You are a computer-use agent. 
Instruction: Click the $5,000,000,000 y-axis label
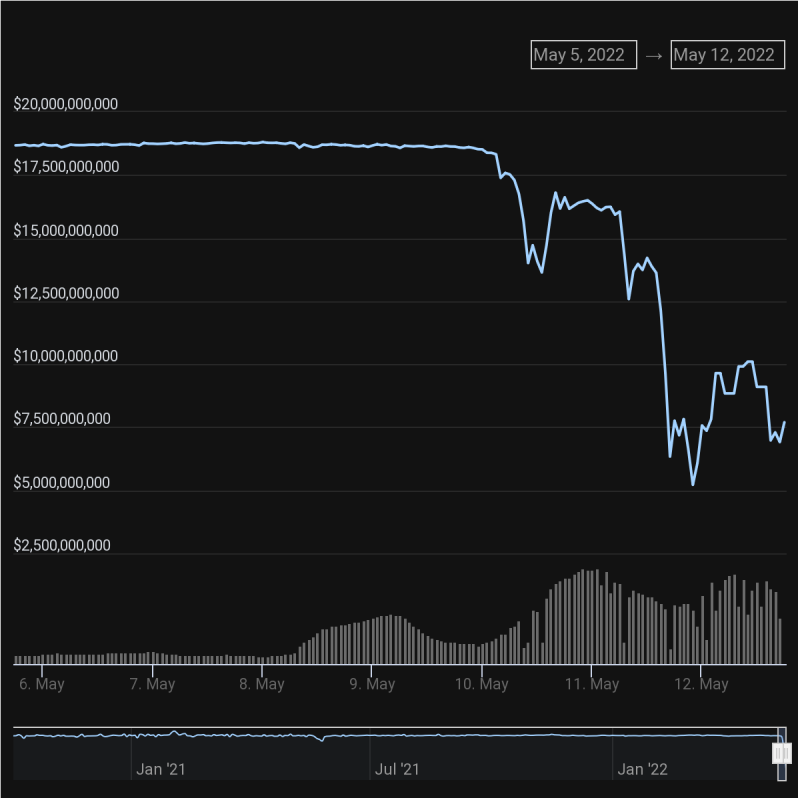point(62,483)
